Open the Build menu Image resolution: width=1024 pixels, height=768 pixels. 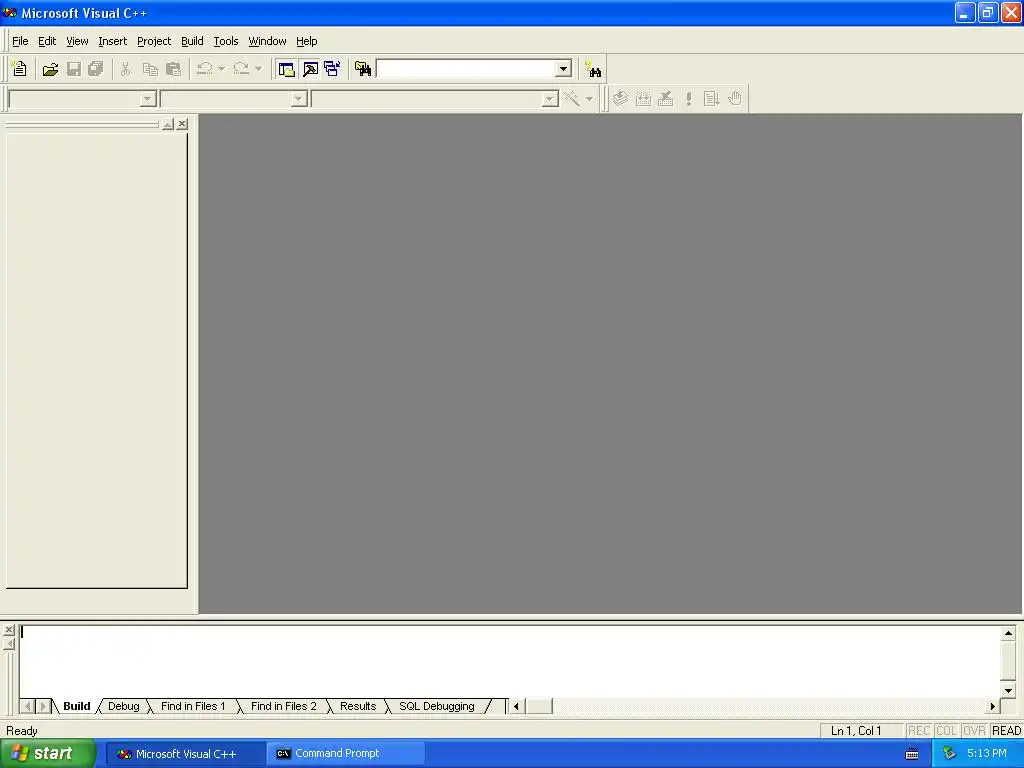[x=192, y=41]
